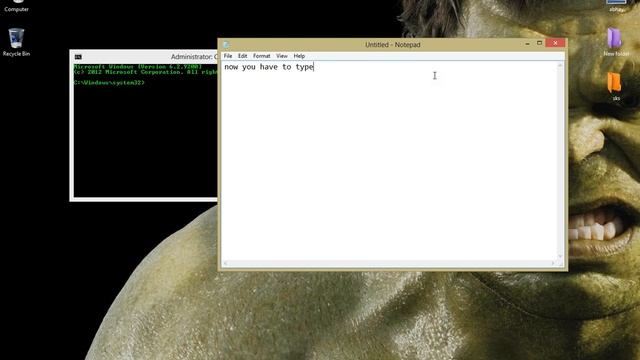Click the Notepad horizontal scrollbar left arrow

coord(225,263)
